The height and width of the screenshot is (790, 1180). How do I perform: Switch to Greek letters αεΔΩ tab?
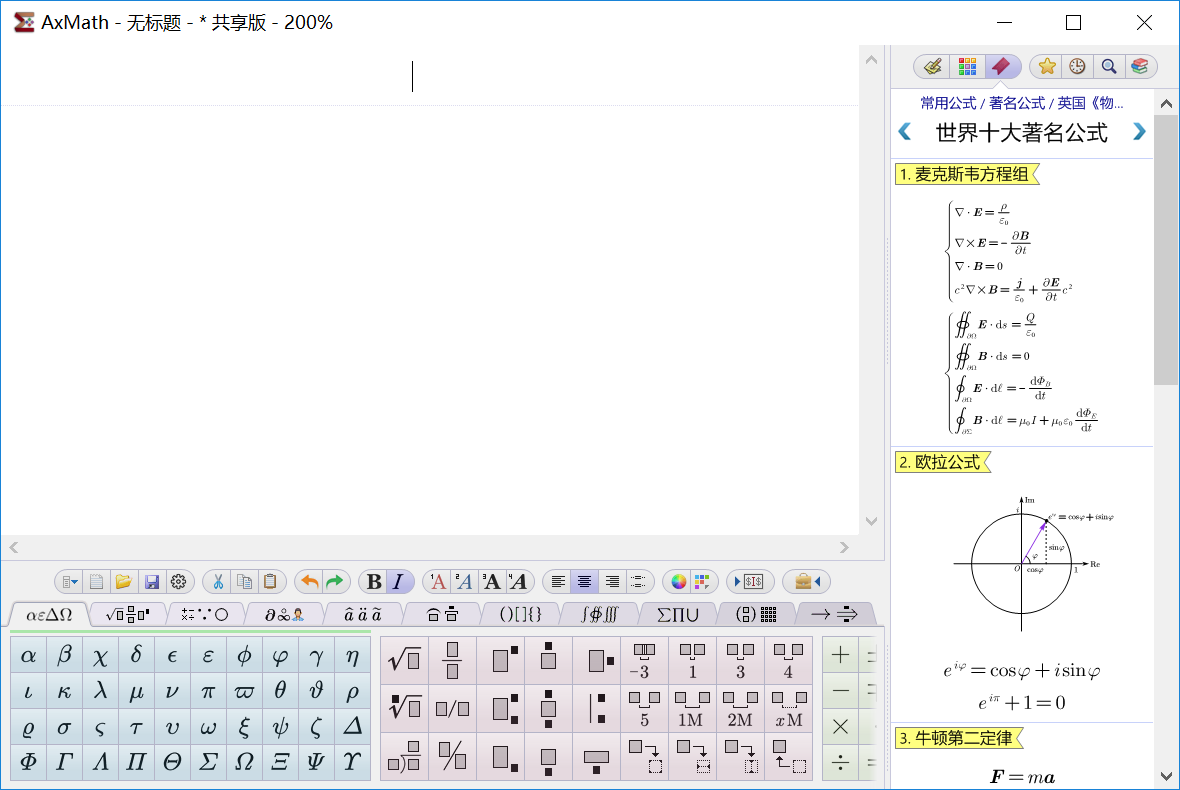(x=49, y=615)
